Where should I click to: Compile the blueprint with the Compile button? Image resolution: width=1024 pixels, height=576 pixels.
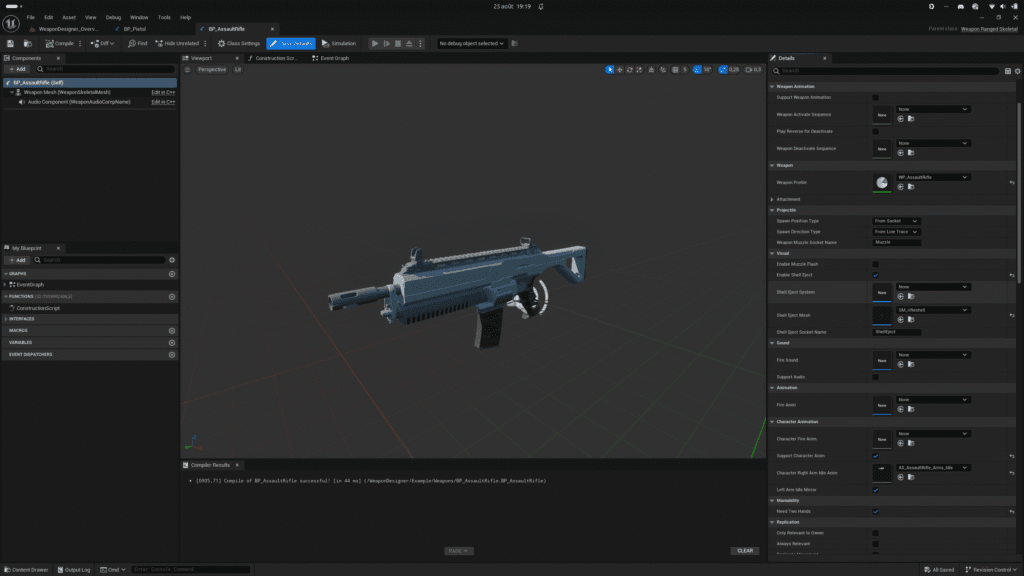[x=59, y=44]
